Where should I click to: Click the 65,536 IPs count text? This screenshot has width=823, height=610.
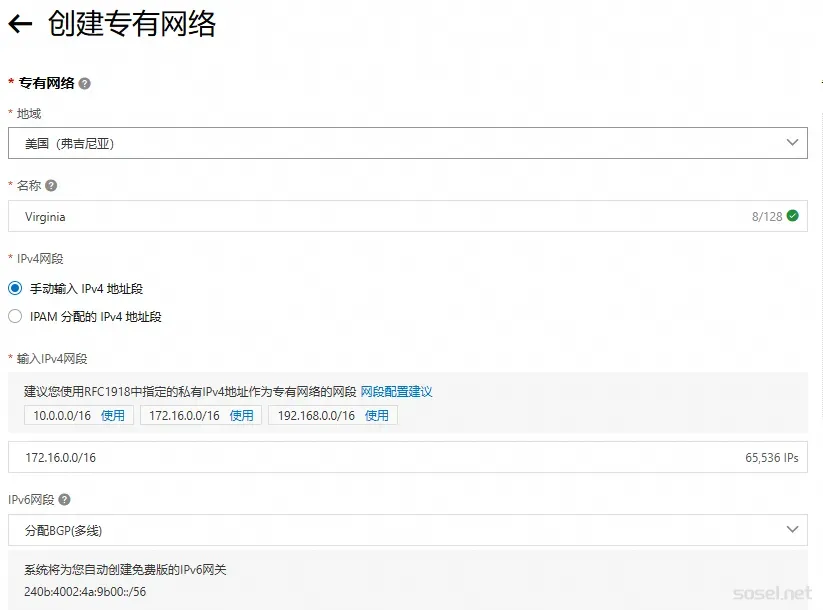click(x=772, y=458)
